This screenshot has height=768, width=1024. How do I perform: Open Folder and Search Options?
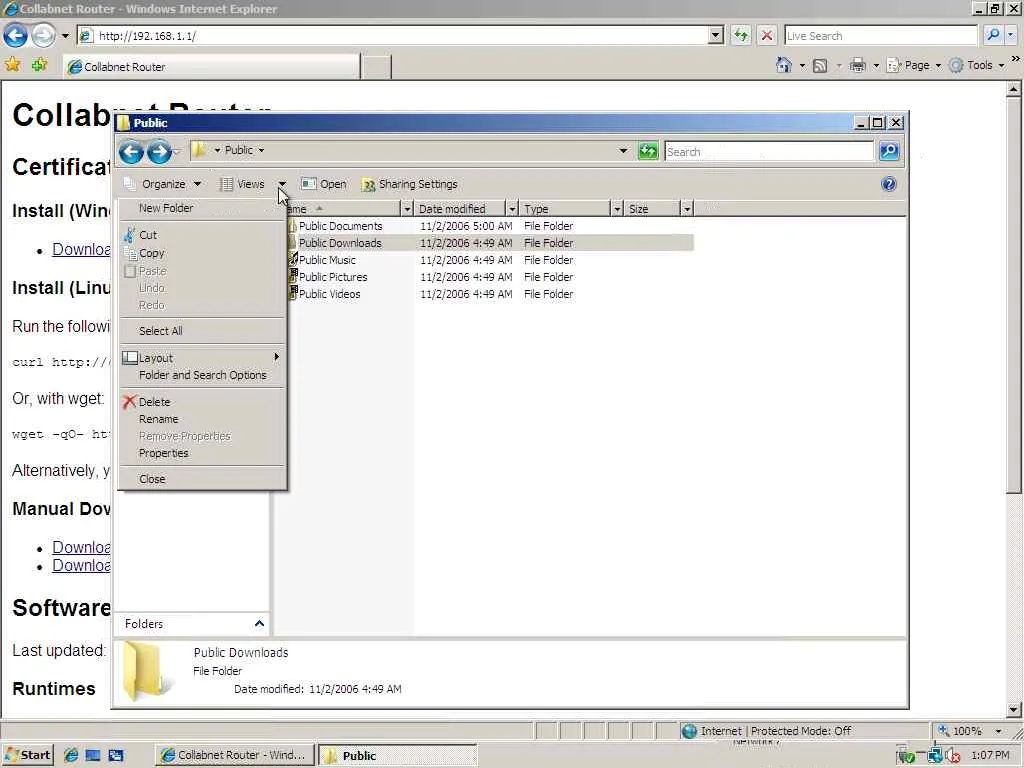pos(202,376)
